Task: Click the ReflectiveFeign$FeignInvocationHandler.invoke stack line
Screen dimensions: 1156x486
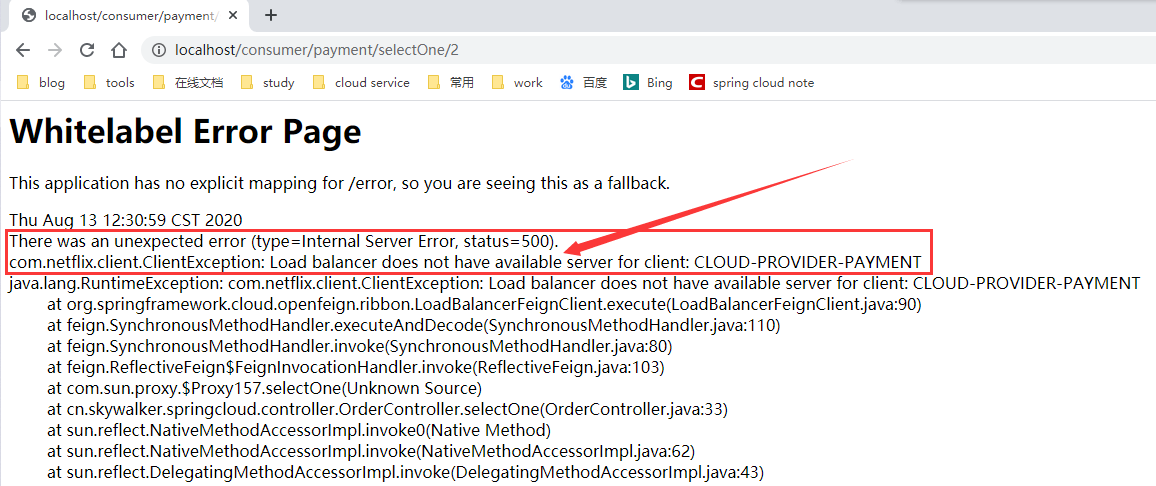Action: (x=356, y=367)
